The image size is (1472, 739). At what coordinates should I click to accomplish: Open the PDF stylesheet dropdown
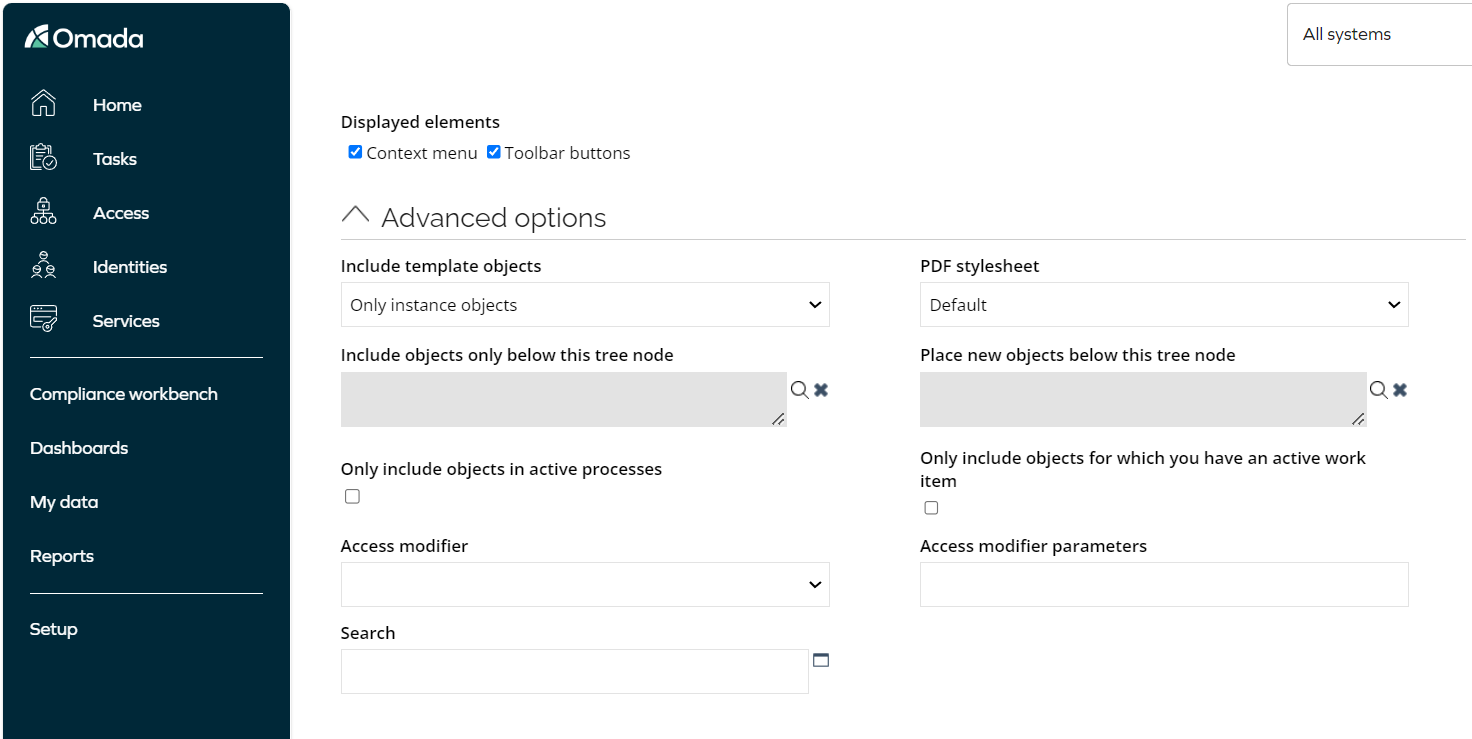1164,305
